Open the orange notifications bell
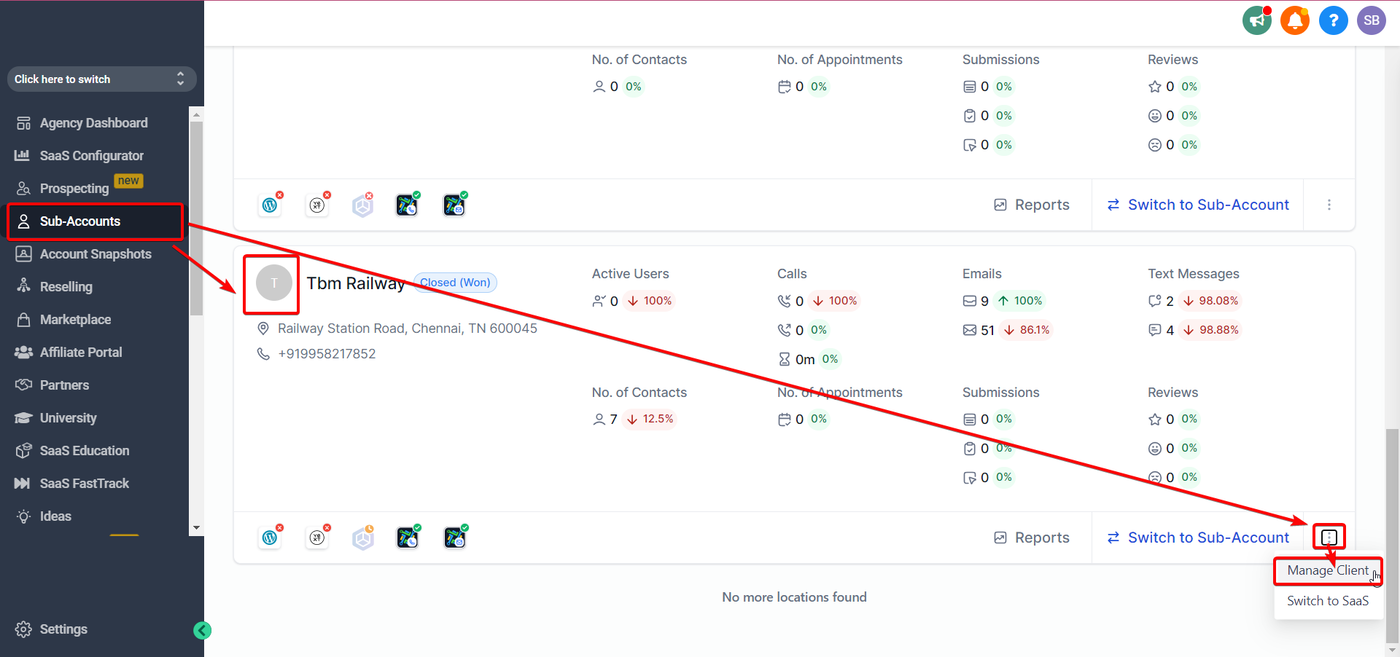The height and width of the screenshot is (657, 1400). click(x=1295, y=20)
